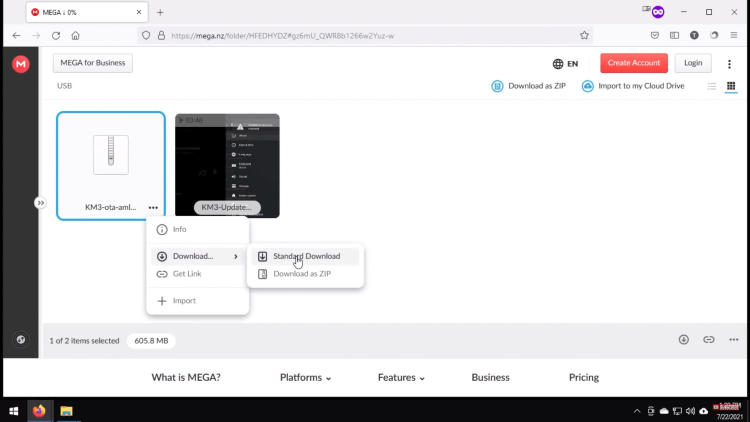Click the padlock site info icon
The image size is (750, 422).
tap(161, 35)
